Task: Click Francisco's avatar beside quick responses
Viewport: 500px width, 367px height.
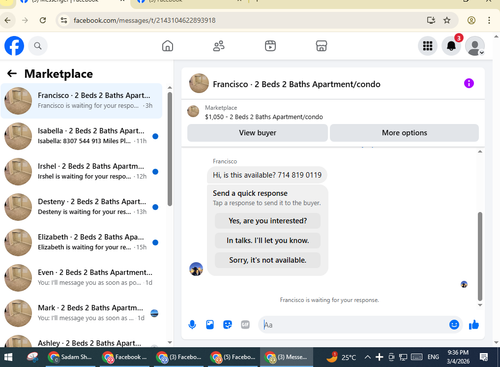Action: click(196, 269)
